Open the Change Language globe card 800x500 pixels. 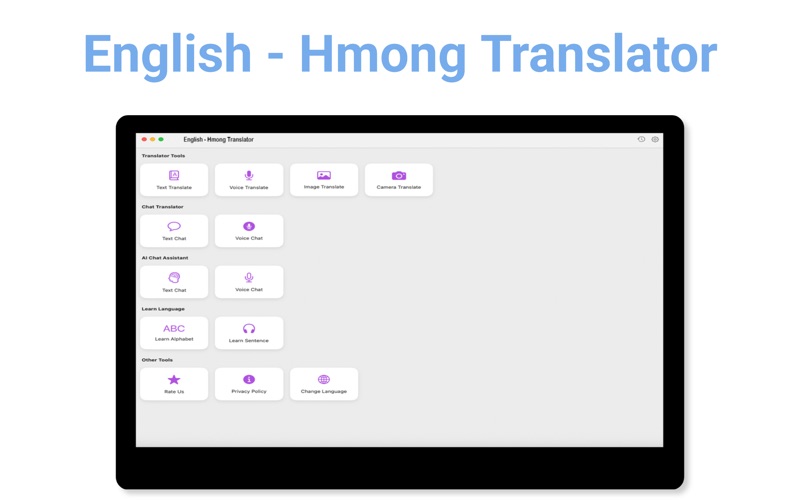[324, 384]
